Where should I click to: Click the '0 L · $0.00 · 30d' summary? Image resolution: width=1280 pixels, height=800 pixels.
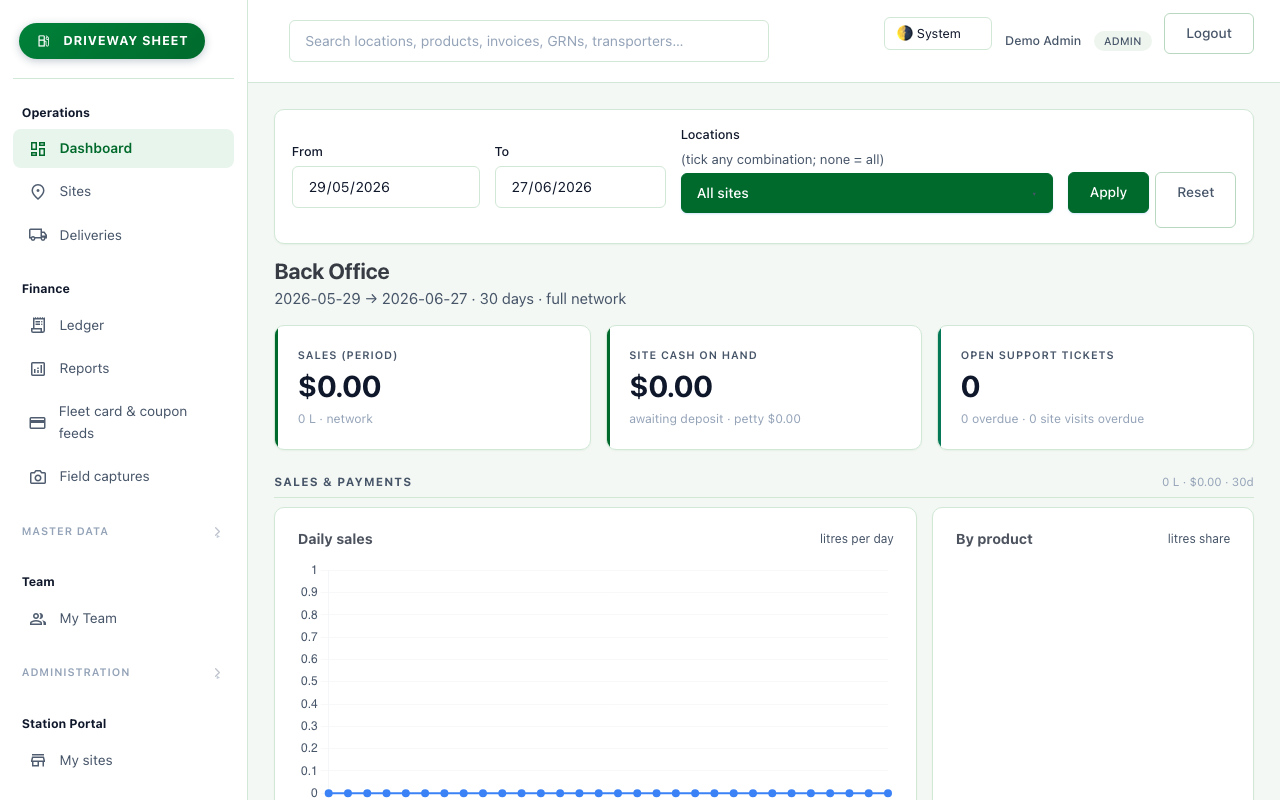(1208, 482)
